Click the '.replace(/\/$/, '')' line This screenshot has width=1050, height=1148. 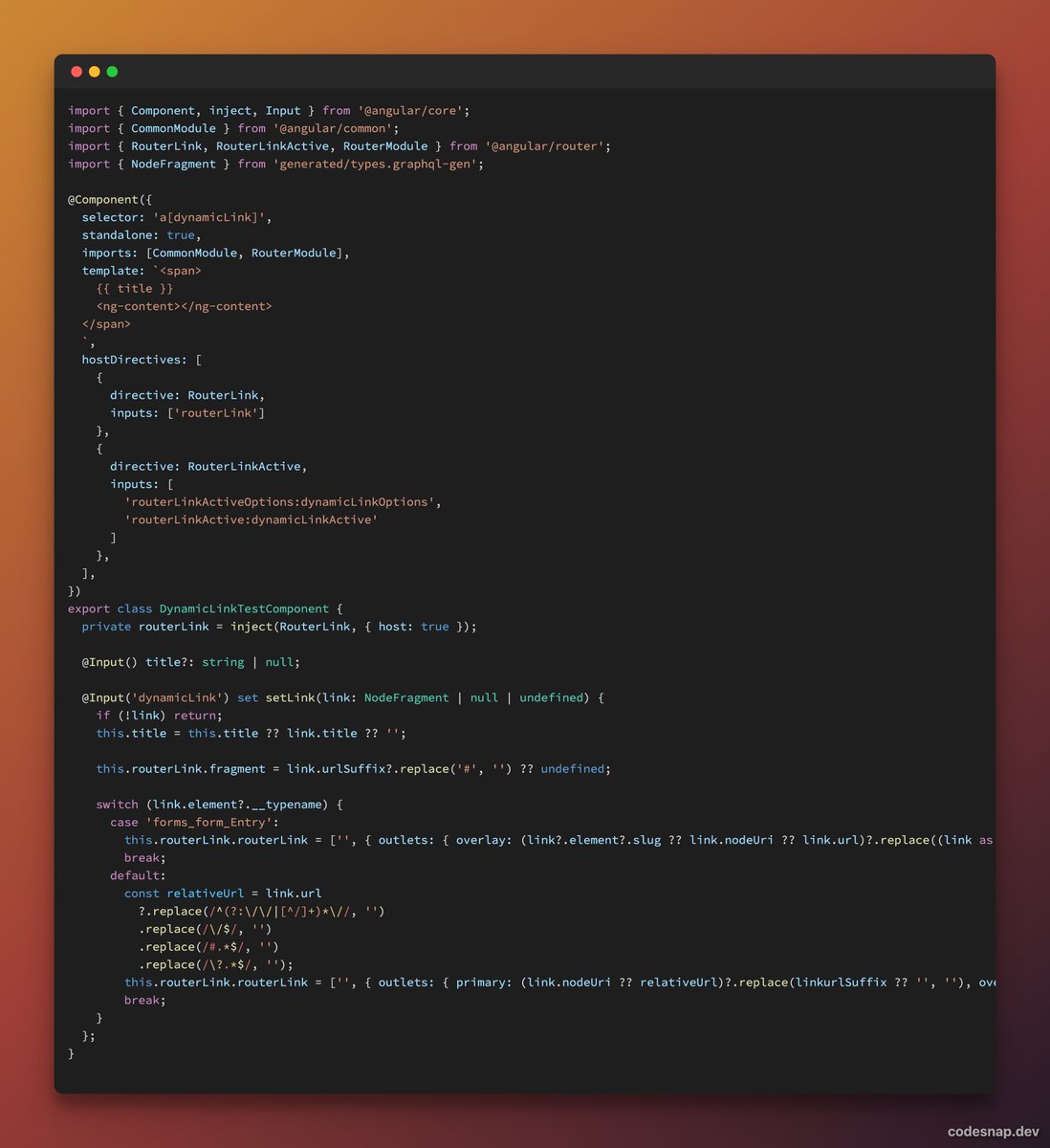pos(206,929)
